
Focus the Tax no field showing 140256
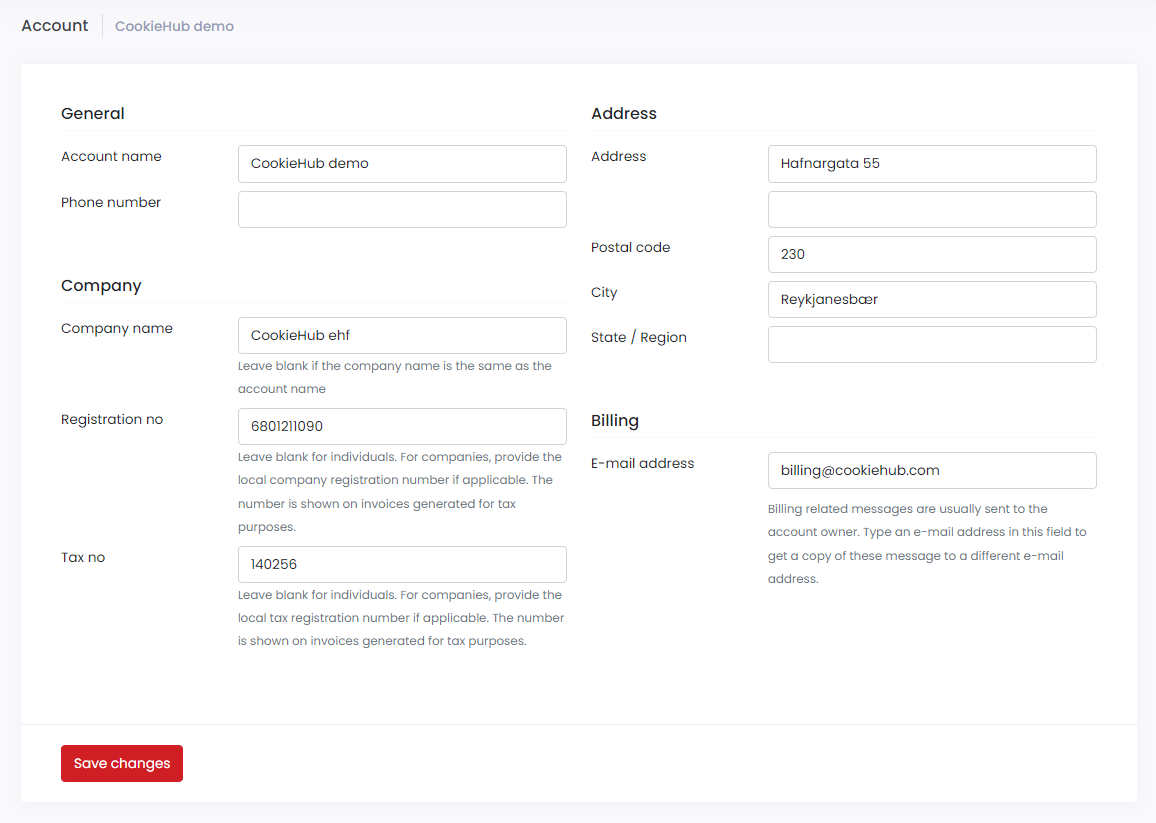point(402,564)
